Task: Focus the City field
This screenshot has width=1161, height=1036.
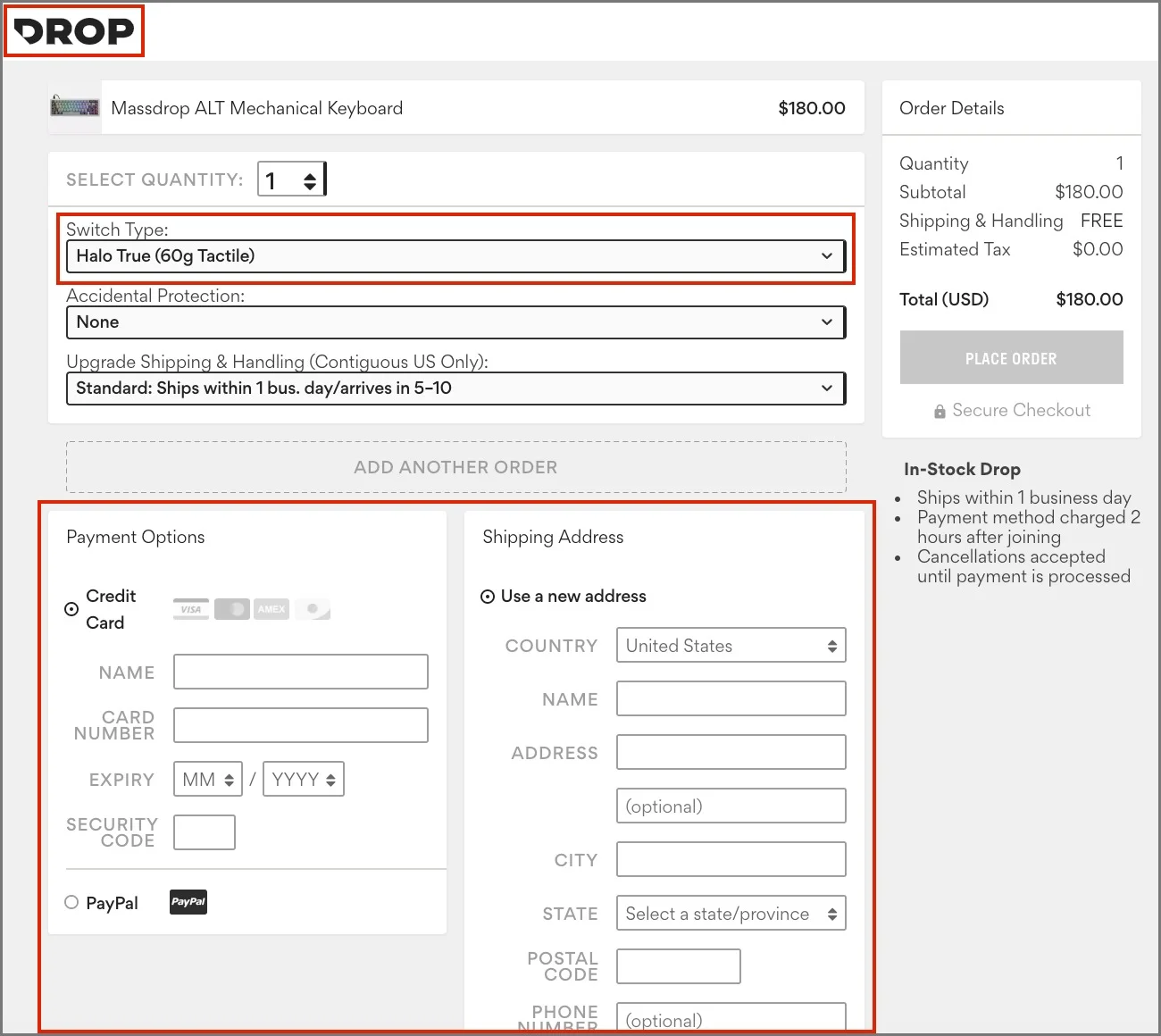Action: point(731,859)
